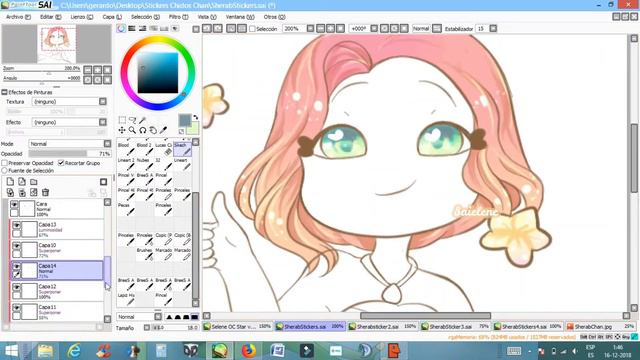This screenshot has width=640, height=360.
Task: Pick the flat rectangular brush tip shape
Action: 195,317
